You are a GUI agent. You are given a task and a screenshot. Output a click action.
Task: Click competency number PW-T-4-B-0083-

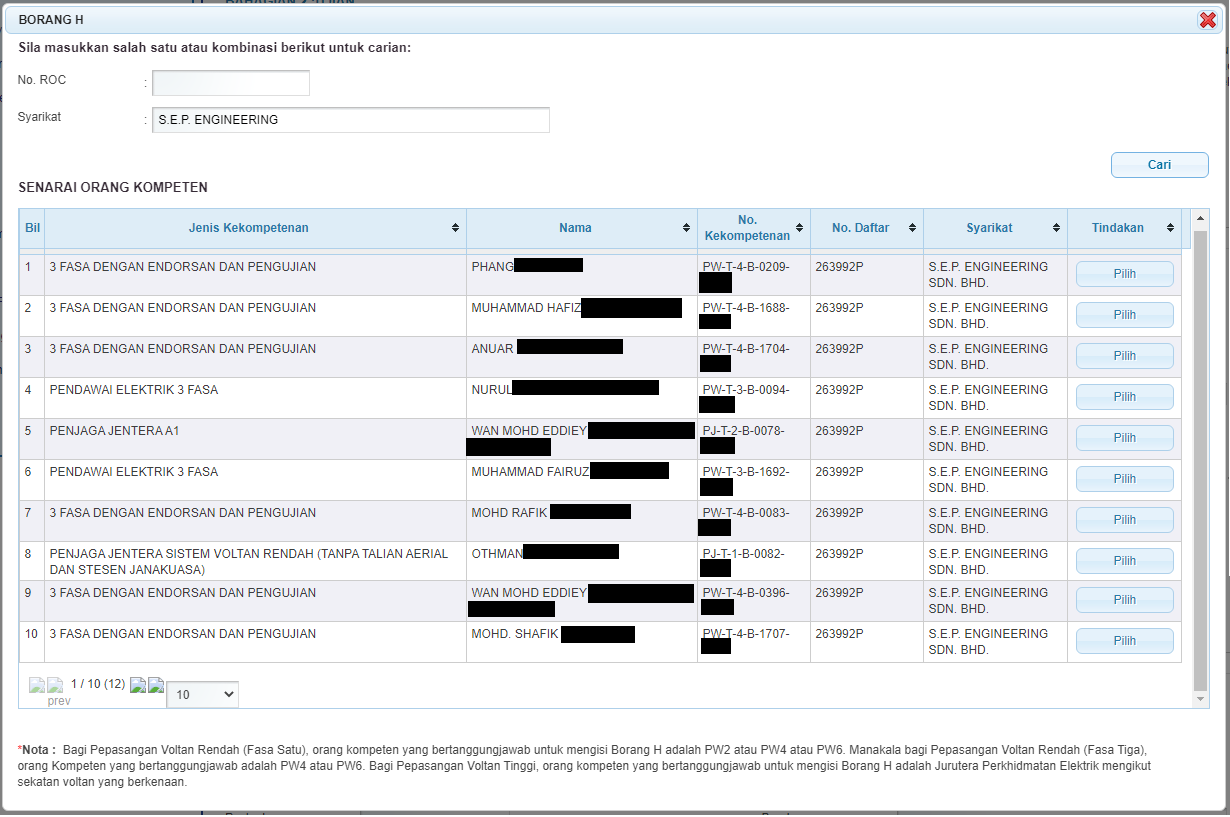coord(746,513)
